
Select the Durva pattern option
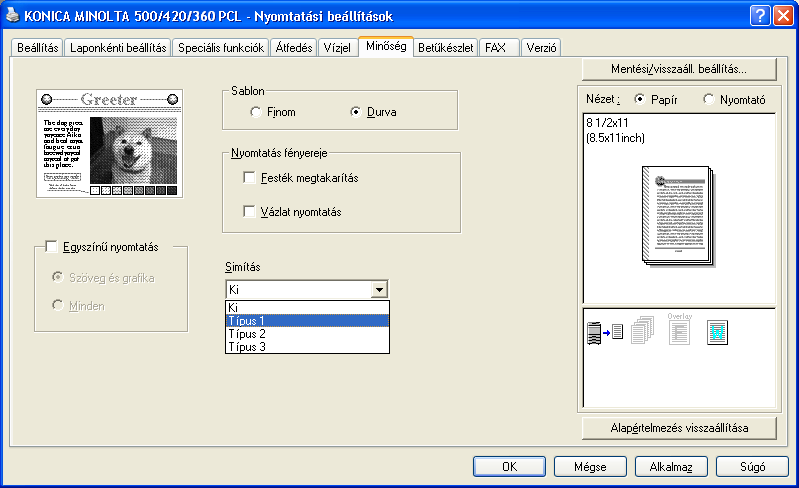373,112
